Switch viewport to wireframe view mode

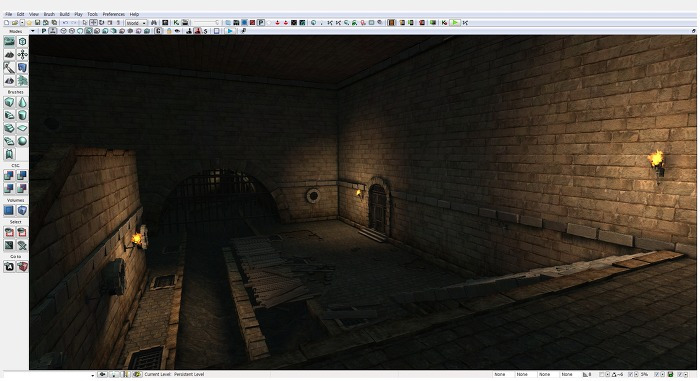click(x=72, y=31)
